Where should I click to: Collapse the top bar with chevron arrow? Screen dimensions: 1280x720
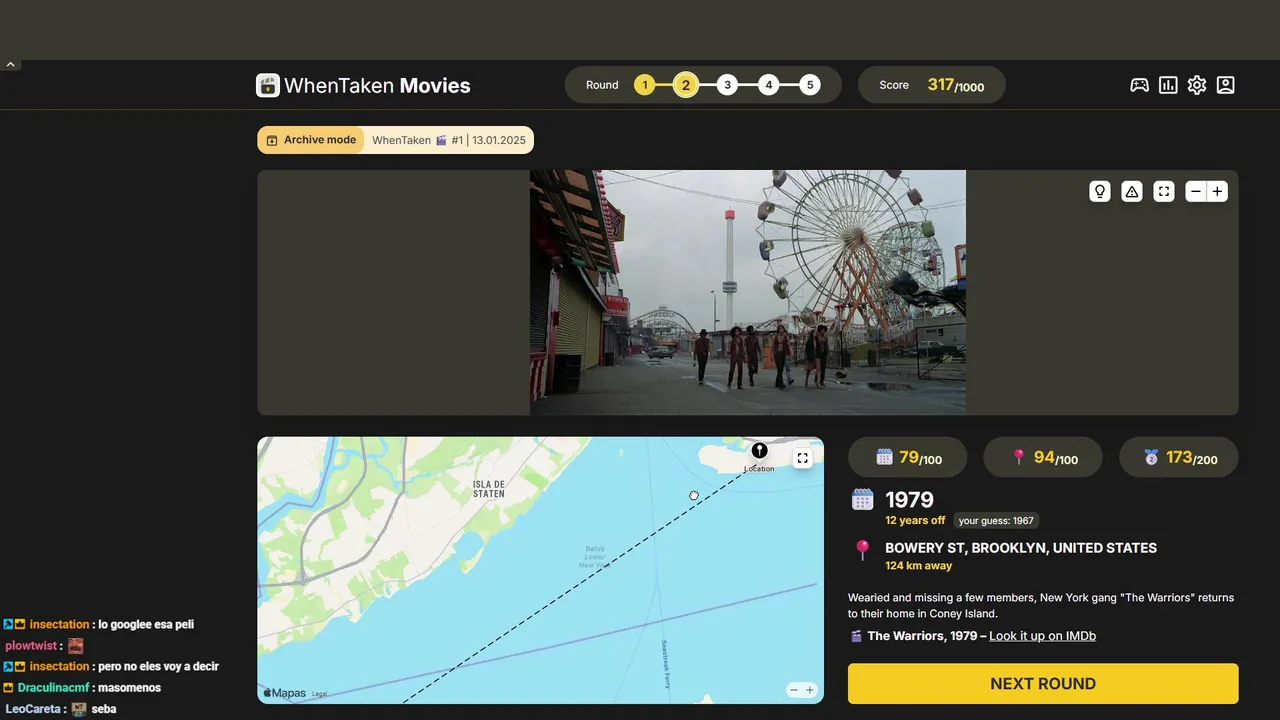coord(10,64)
